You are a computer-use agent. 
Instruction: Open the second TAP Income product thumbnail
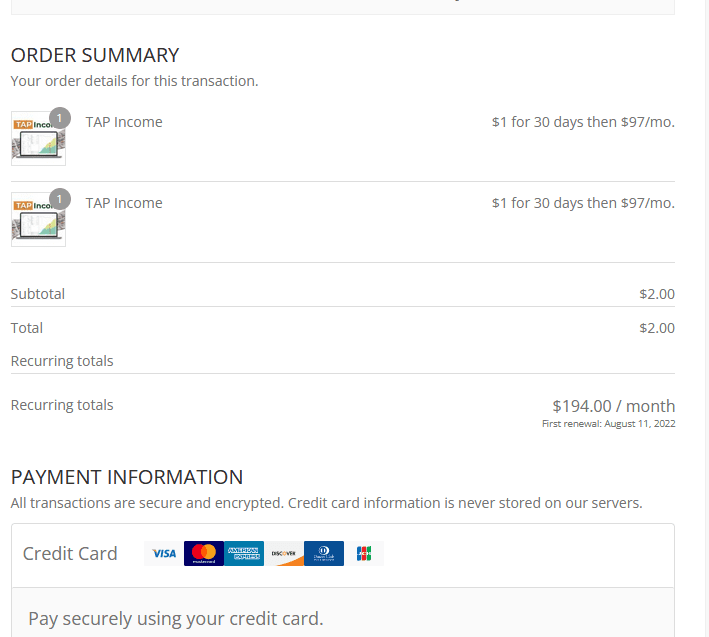click(37, 221)
